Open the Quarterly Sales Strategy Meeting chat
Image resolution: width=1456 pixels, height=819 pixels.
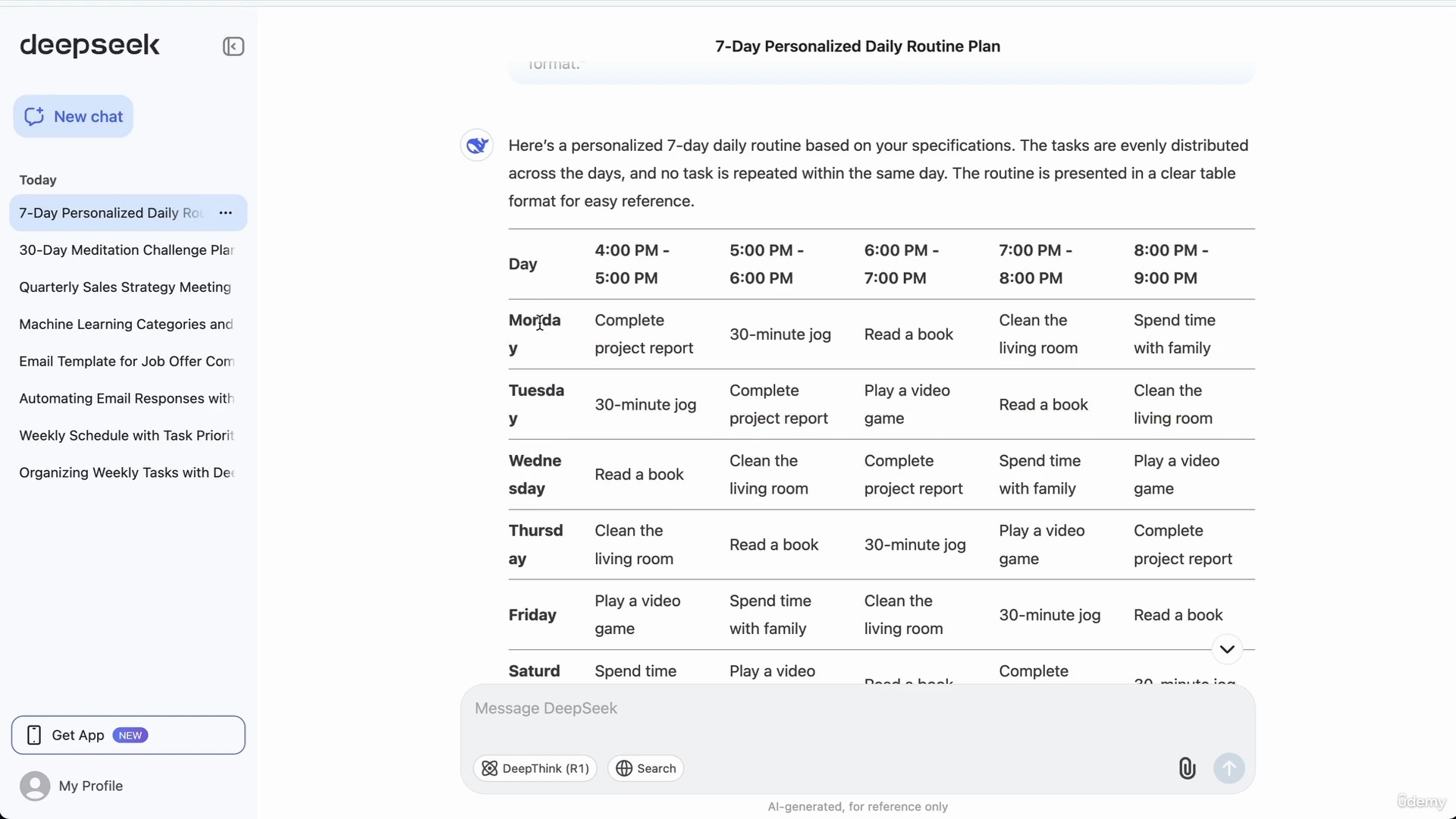125,287
